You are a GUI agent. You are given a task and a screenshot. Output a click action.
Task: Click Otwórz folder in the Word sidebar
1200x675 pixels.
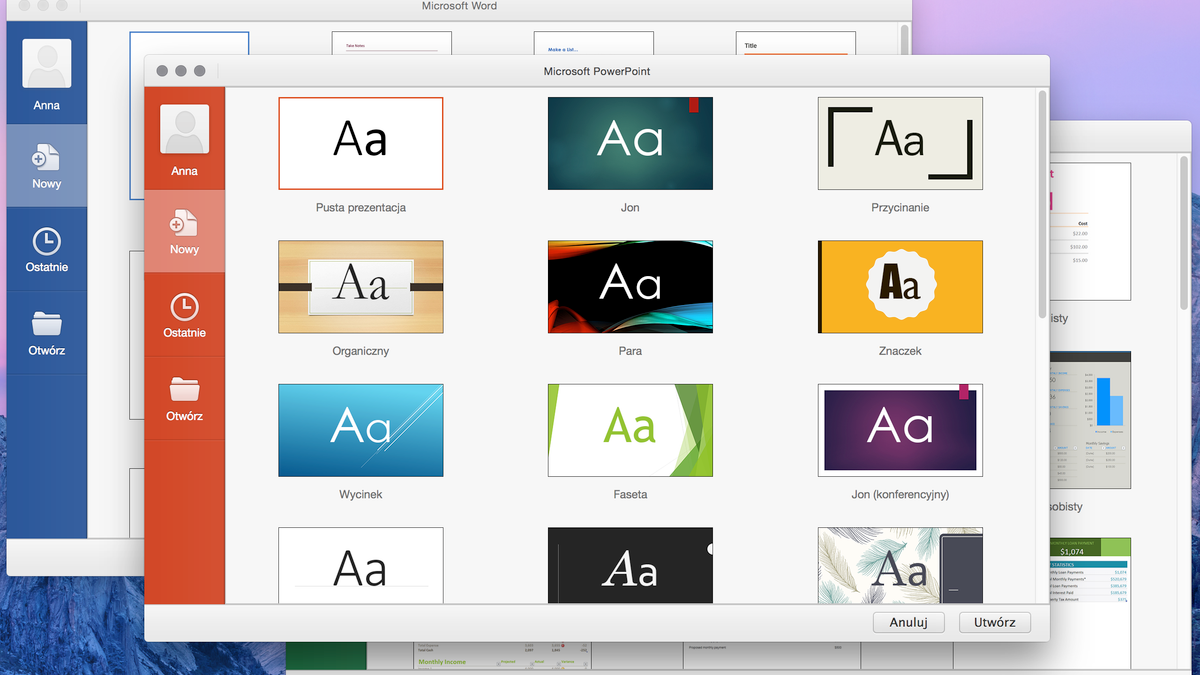click(46, 333)
